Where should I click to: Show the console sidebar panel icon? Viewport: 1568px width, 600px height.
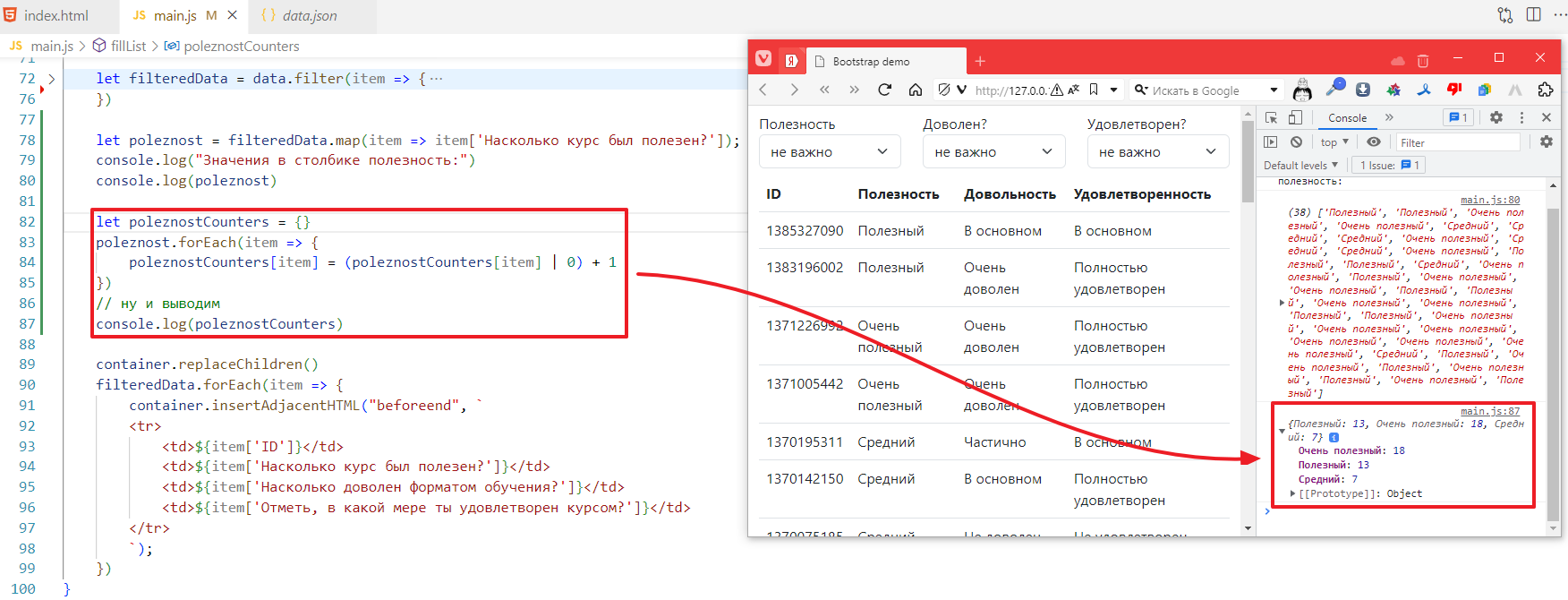click(1271, 142)
